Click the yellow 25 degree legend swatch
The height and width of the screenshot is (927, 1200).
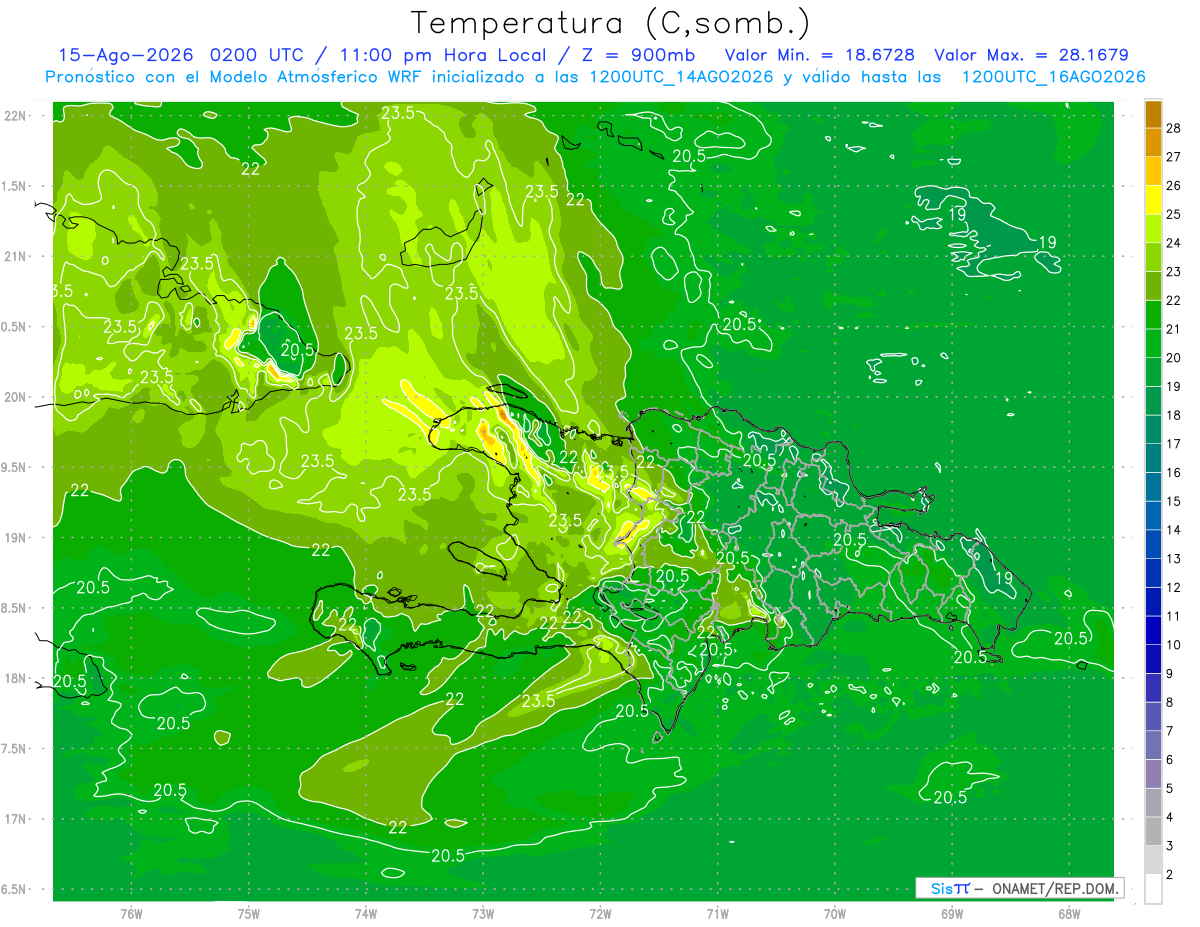coord(1153,200)
